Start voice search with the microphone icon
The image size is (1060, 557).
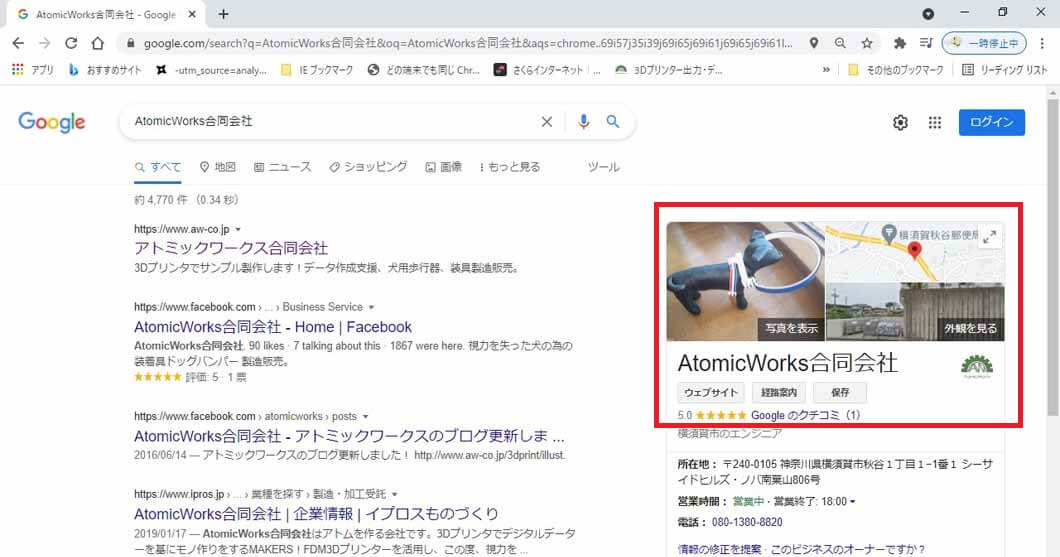click(583, 122)
